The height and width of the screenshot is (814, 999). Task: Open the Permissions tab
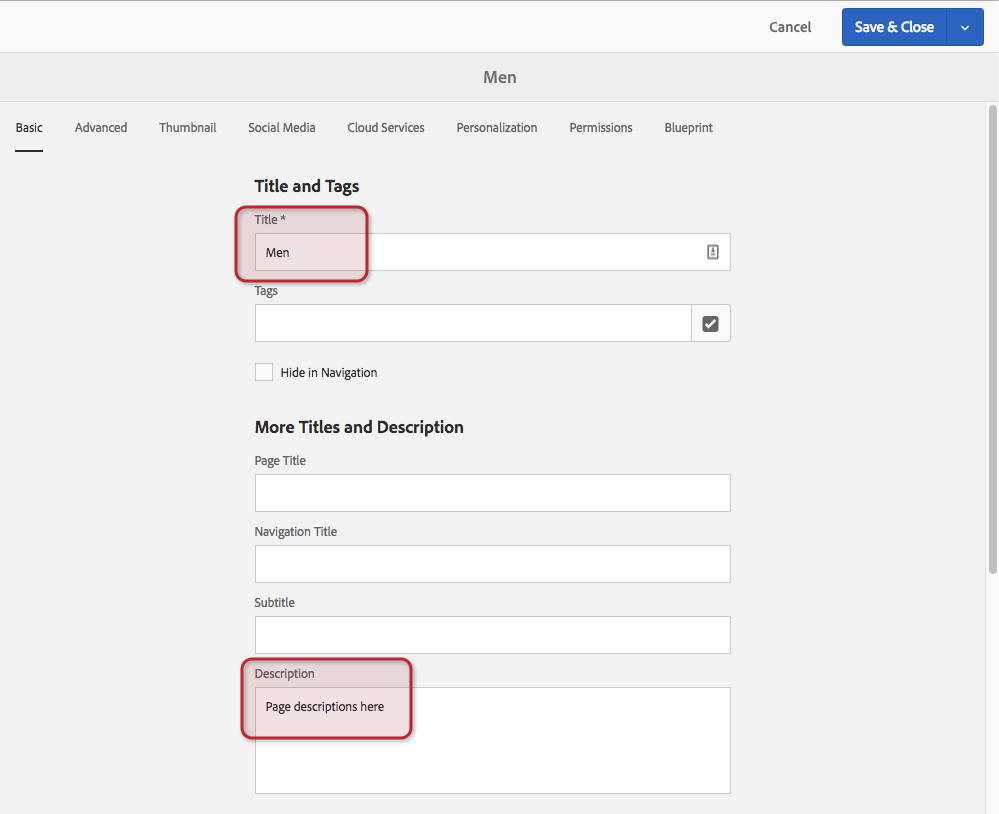[x=601, y=128]
